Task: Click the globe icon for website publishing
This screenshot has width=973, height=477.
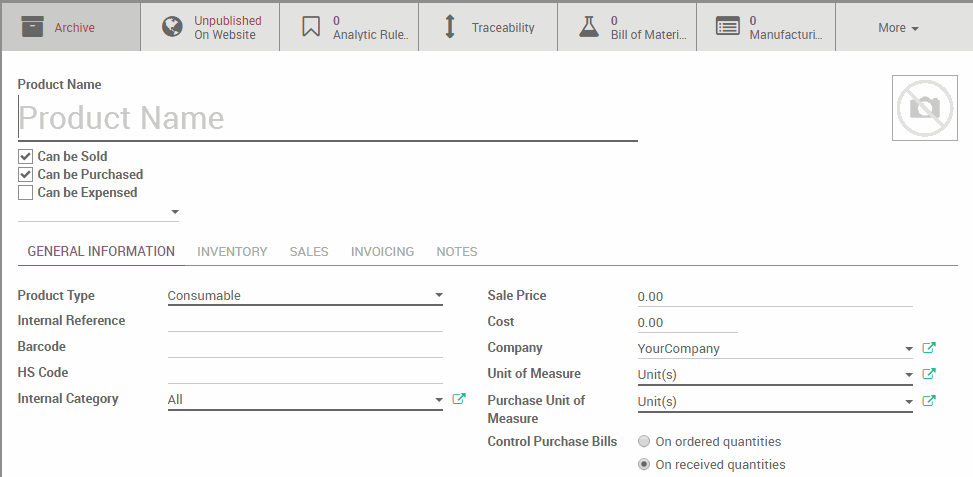Action: pyautogui.click(x=172, y=27)
